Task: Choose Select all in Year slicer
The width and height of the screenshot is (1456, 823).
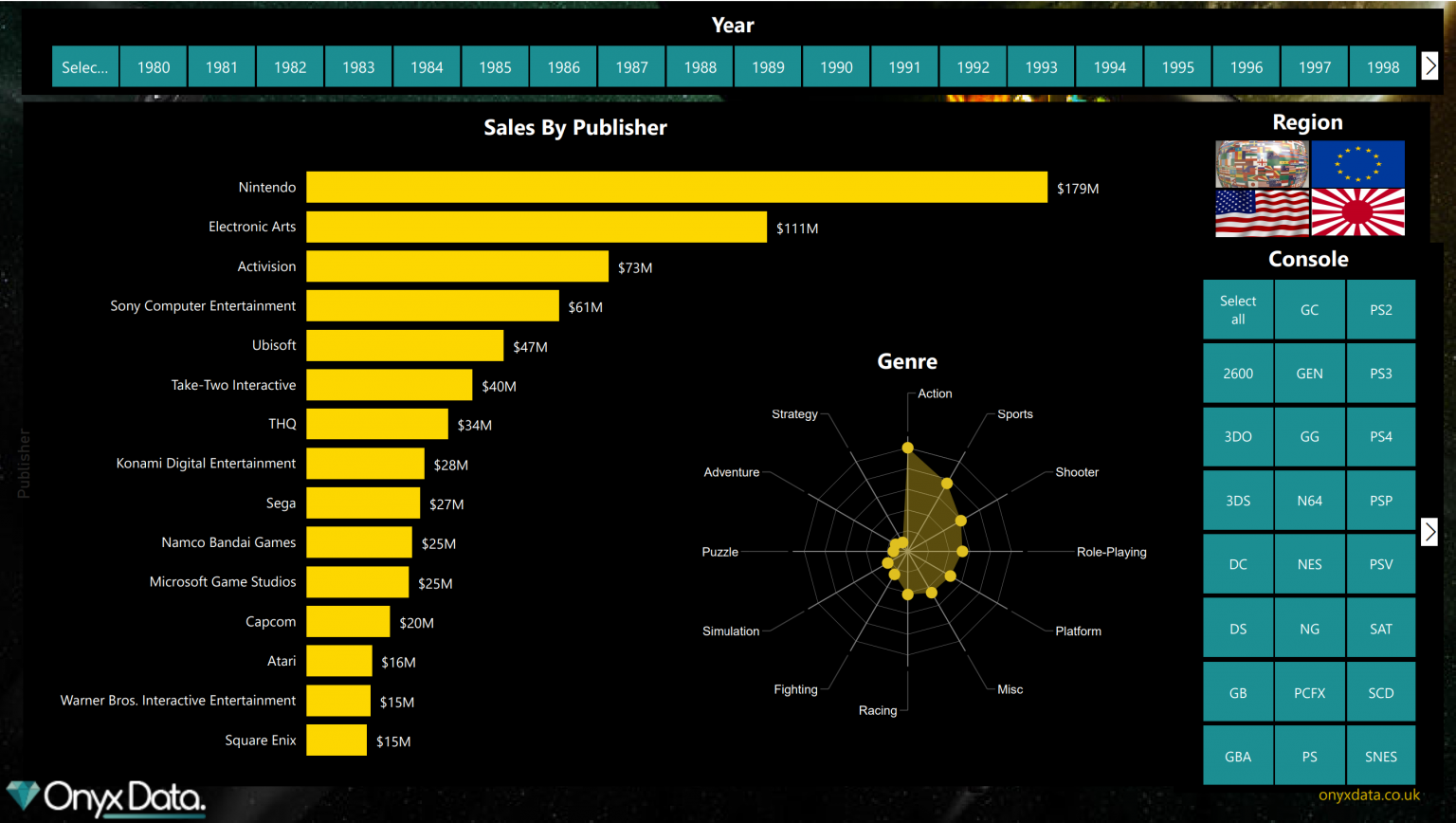Action: (85, 66)
